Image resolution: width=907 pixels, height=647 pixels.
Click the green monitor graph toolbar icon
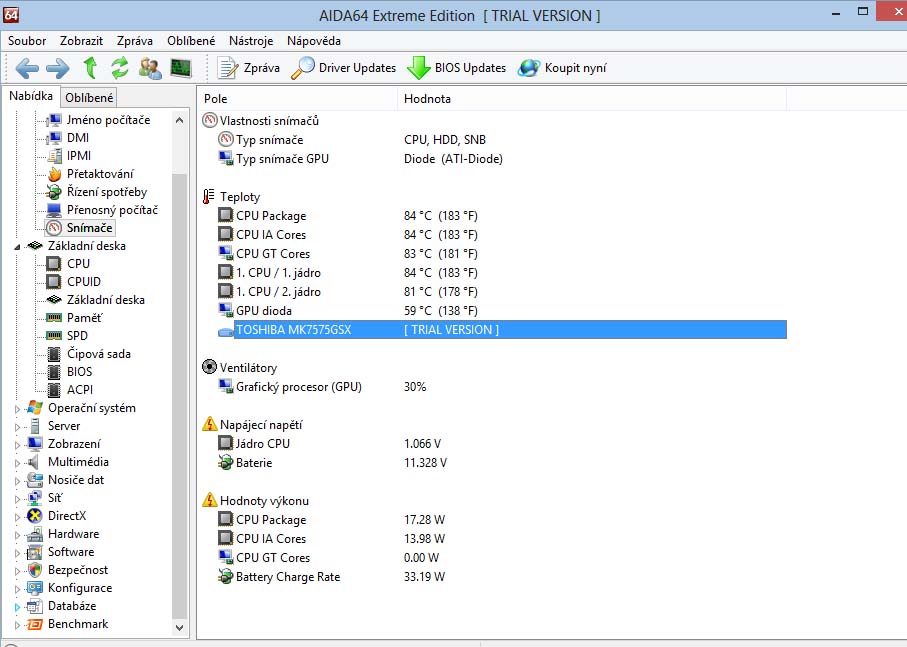click(181, 68)
